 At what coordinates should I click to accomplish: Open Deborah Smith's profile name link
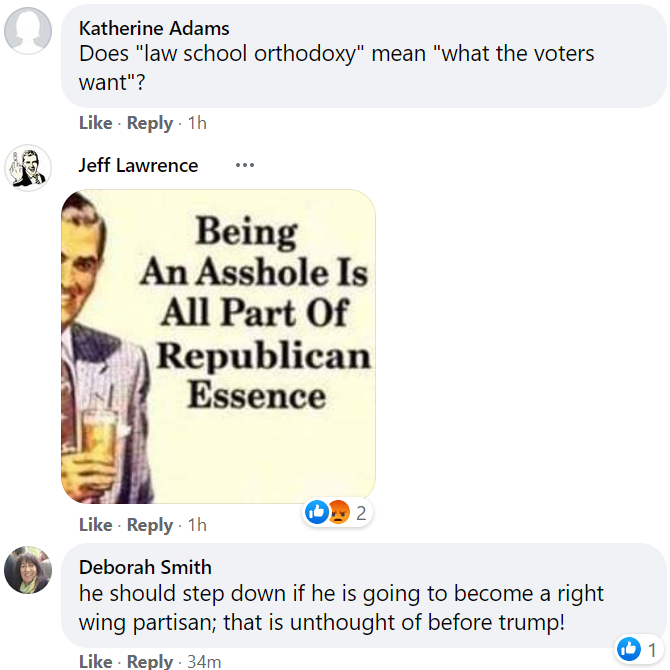click(145, 567)
